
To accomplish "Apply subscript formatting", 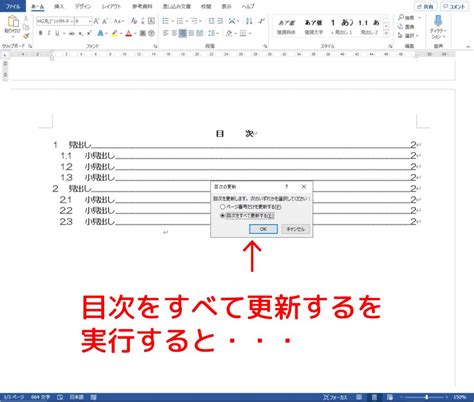I will (81, 33).
